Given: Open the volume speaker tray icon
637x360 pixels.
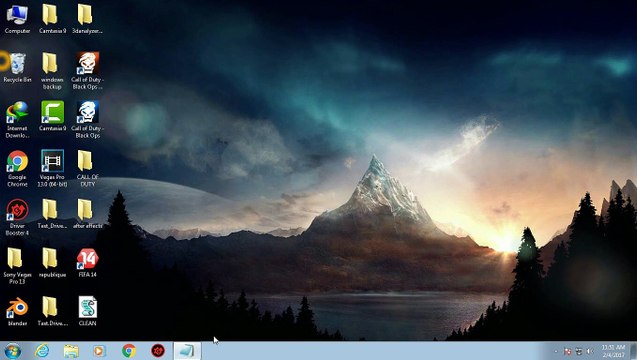Looking at the screenshot, I should tap(590, 351).
